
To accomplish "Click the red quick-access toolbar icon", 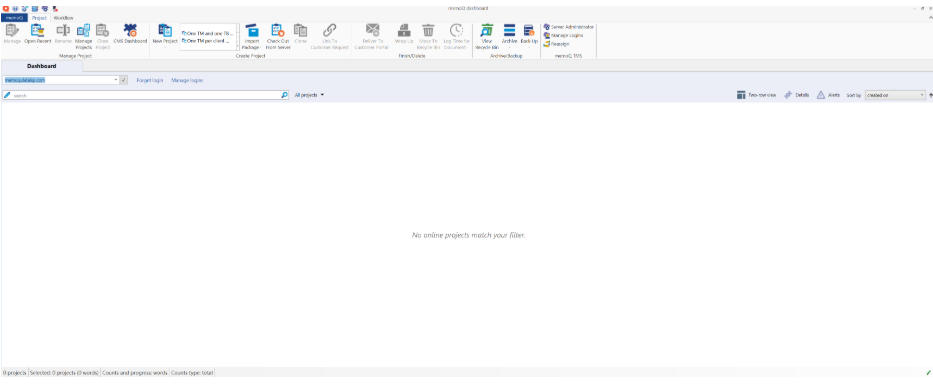I will (6, 8).
